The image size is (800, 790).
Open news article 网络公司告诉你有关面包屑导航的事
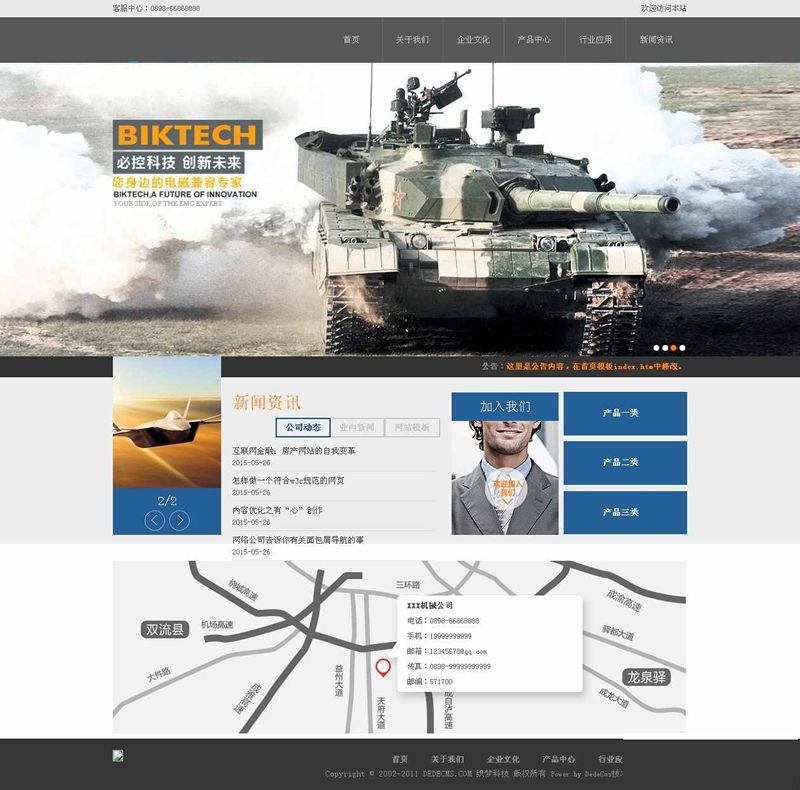(298, 540)
